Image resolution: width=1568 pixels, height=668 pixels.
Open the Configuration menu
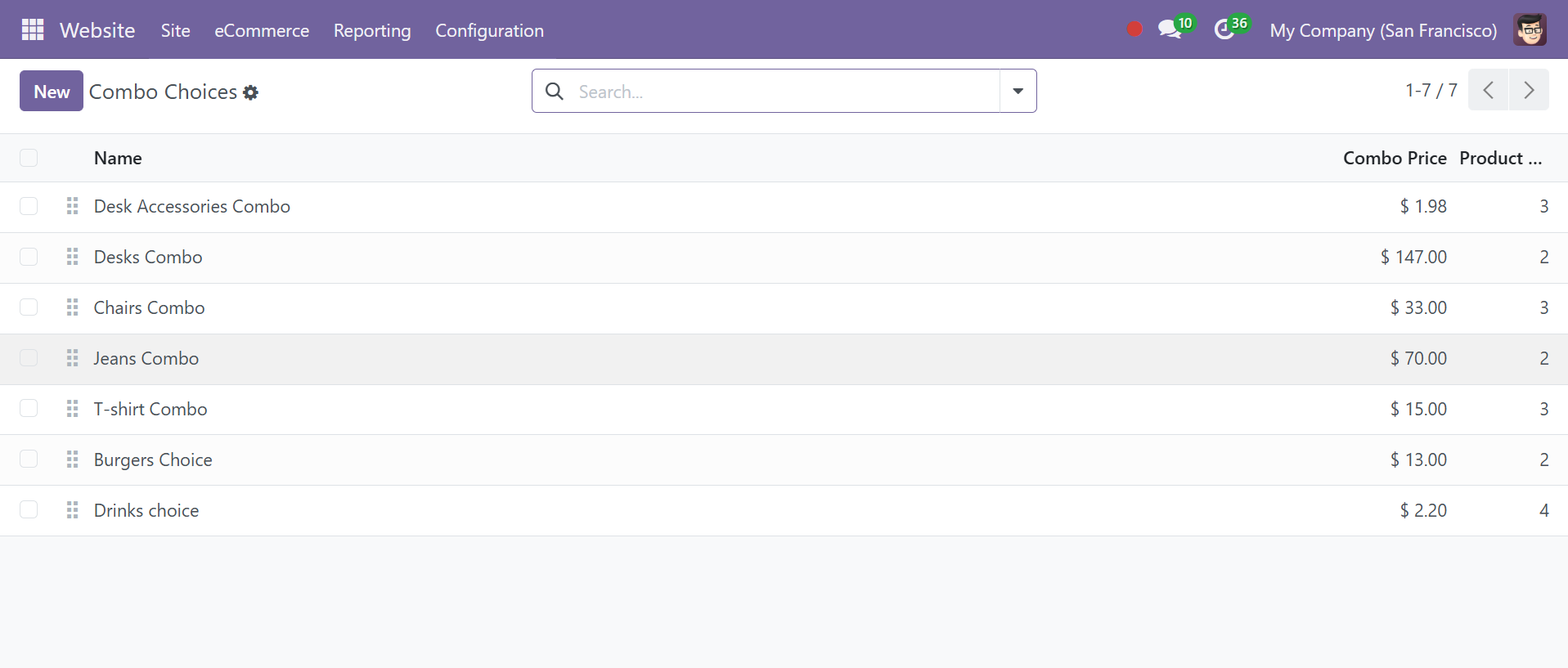point(489,30)
